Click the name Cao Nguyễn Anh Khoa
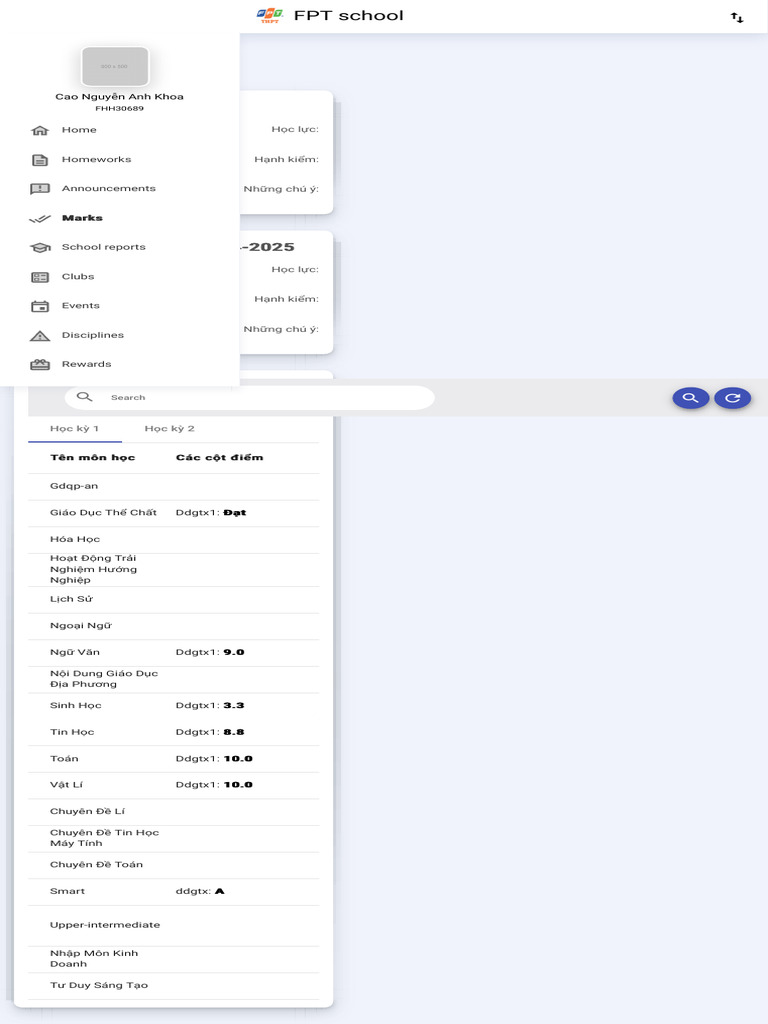 tap(120, 97)
